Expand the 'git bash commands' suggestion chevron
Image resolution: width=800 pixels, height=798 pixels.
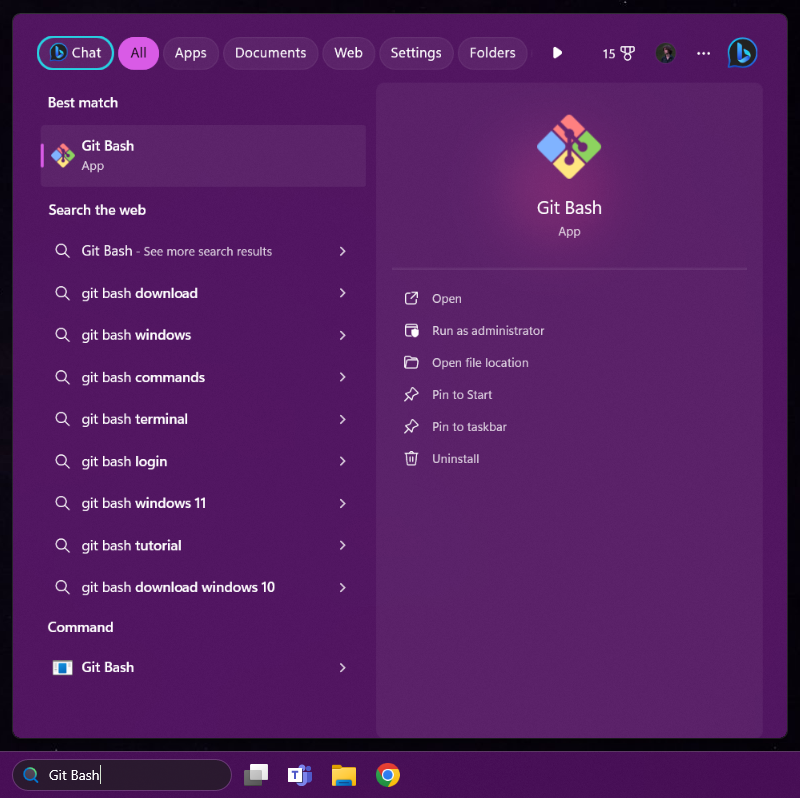(x=342, y=377)
